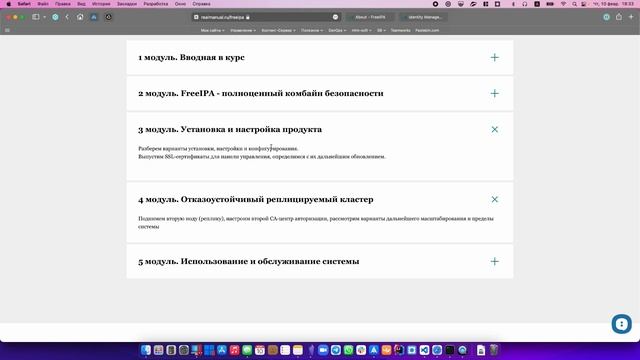The width and height of the screenshot is (640, 360).
Task: Open Launchpad from the Dock
Action: pos(158,350)
